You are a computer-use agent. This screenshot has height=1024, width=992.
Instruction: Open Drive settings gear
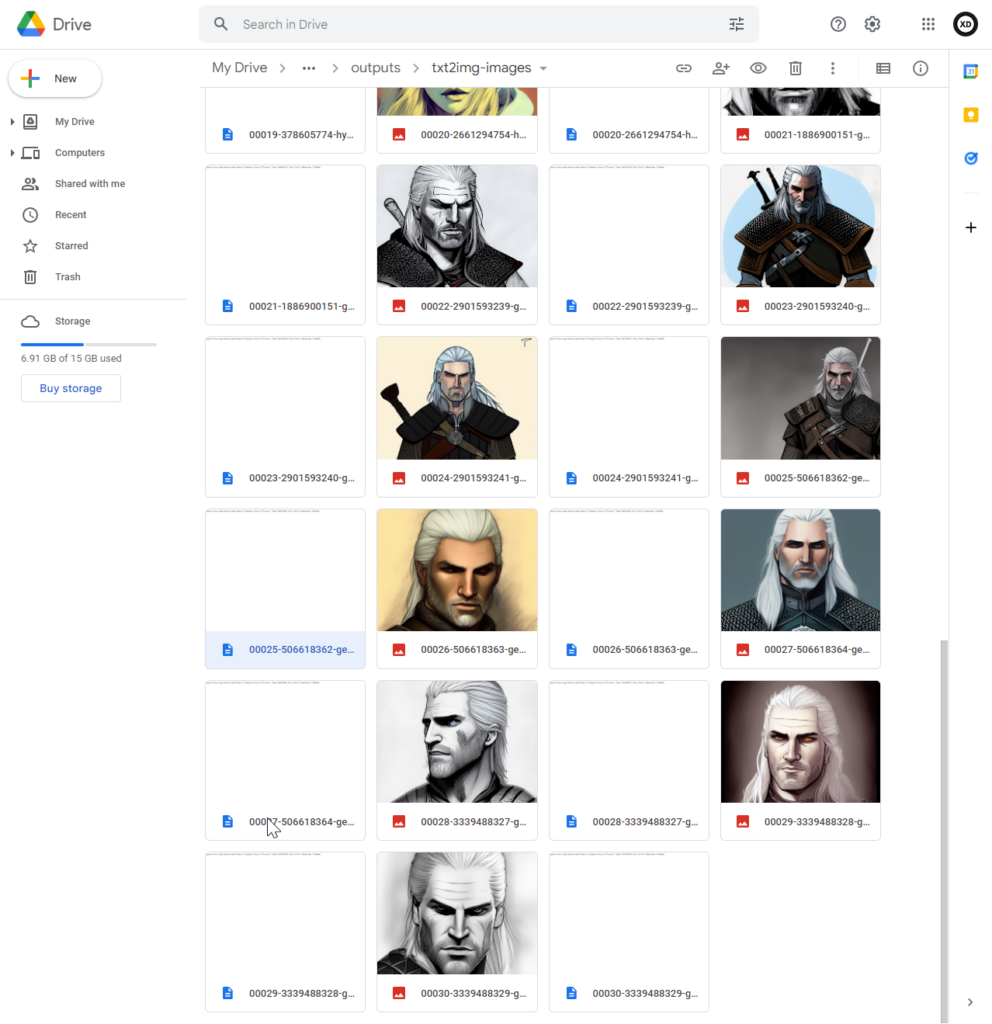click(872, 24)
